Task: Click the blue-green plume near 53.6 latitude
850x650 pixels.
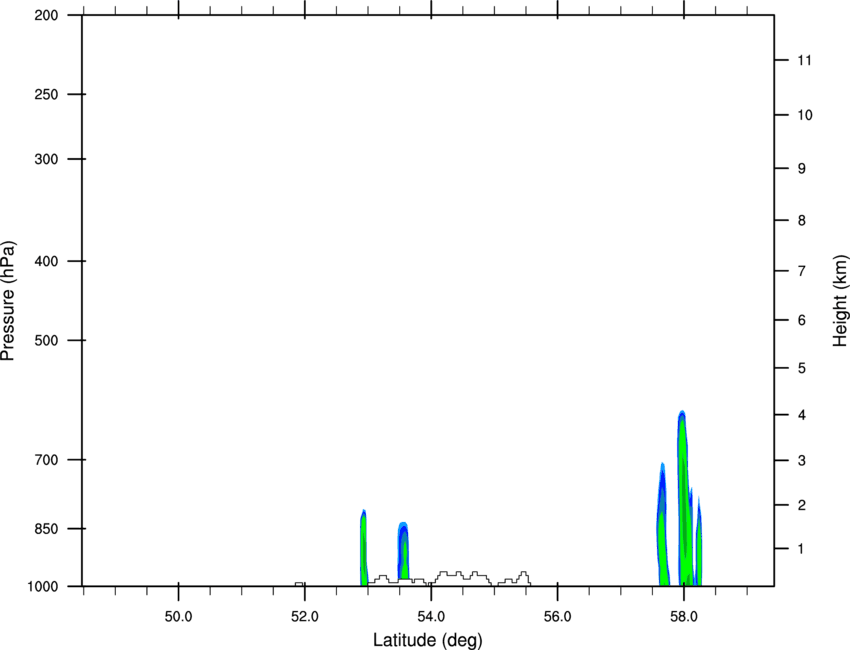Action: pos(403,553)
